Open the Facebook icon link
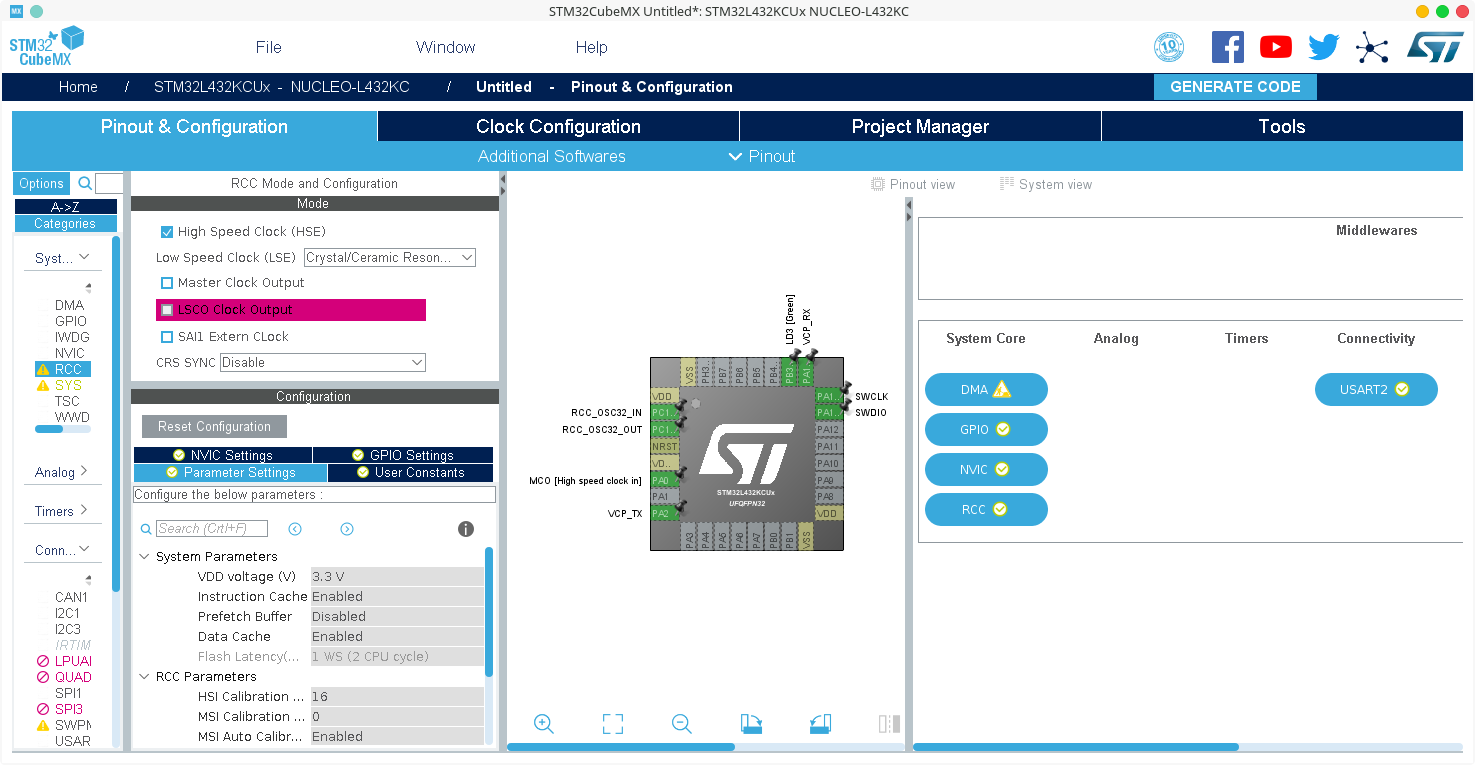The height and width of the screenshot is (765, 1475). point(1227,47)
